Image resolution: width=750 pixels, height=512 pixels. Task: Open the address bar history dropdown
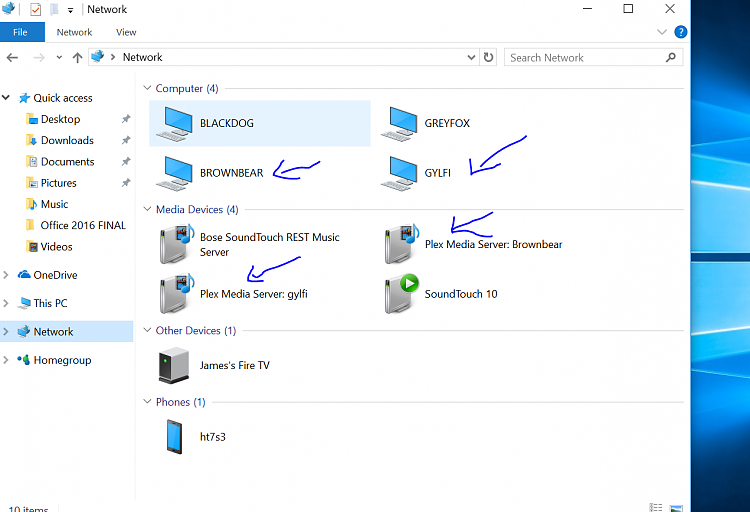pyautogui.click(x=471, y=57)
